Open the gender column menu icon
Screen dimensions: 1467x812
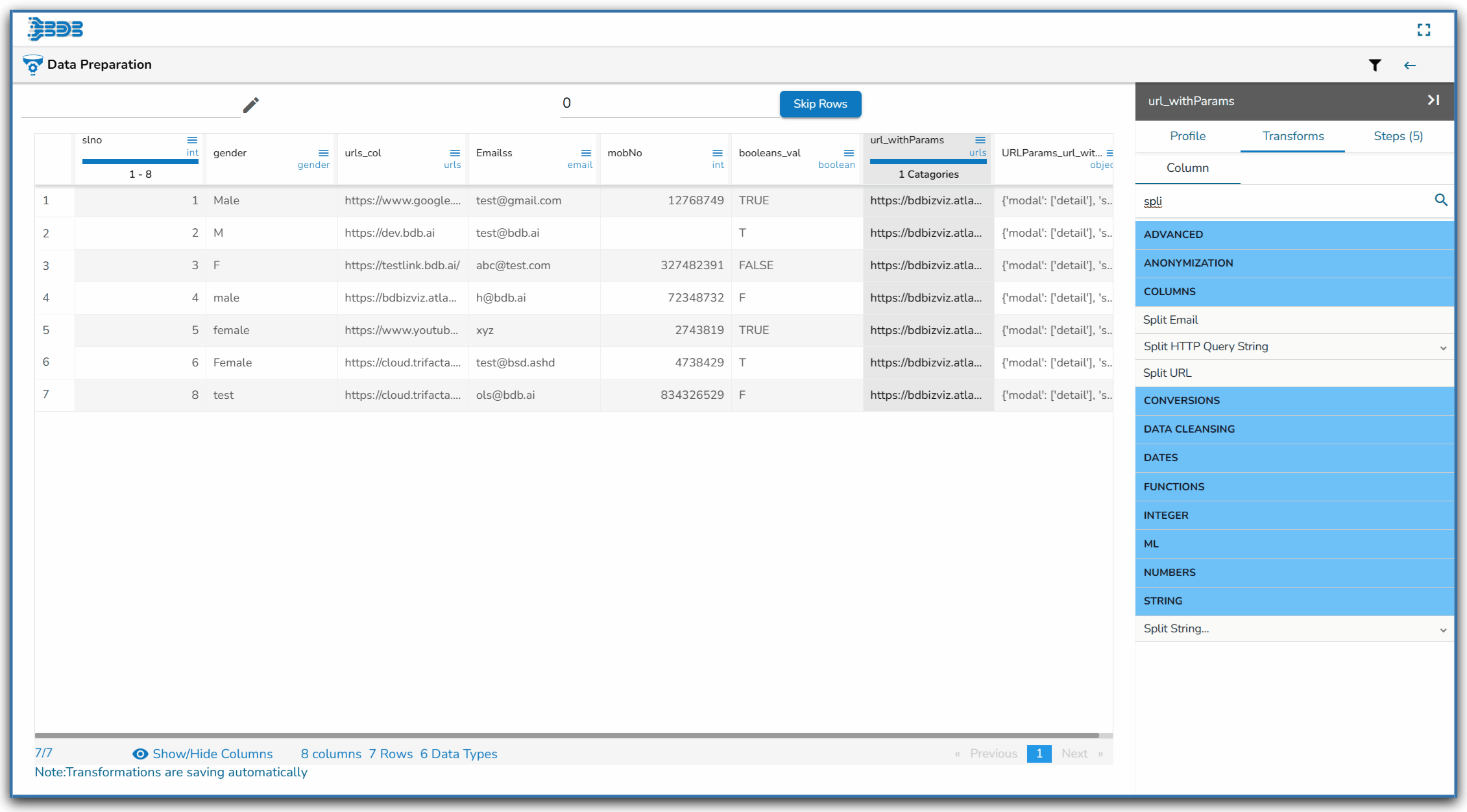(323, 153)
